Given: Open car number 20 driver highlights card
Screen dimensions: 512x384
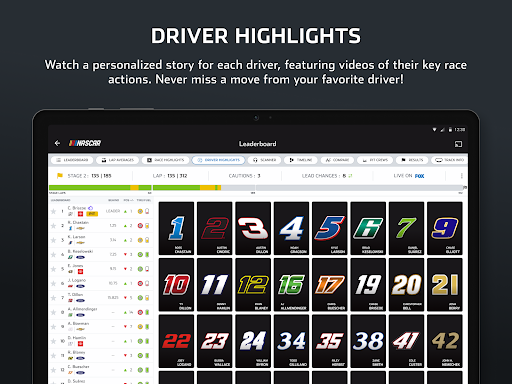Looking at the screenshot, I should [x=406, y=285].
